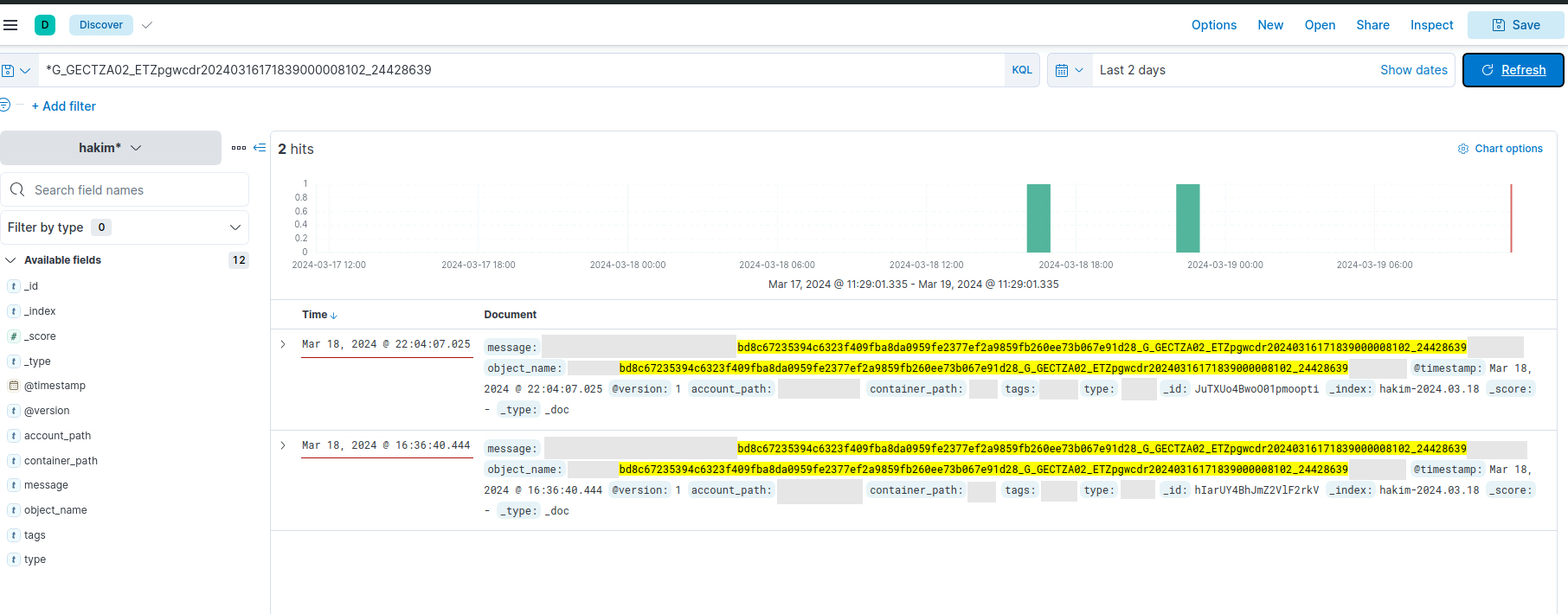Collapse the fields sidebar arrow icon
The image size is (1568, 614).
pyautogui.click(x=260, y=148)
